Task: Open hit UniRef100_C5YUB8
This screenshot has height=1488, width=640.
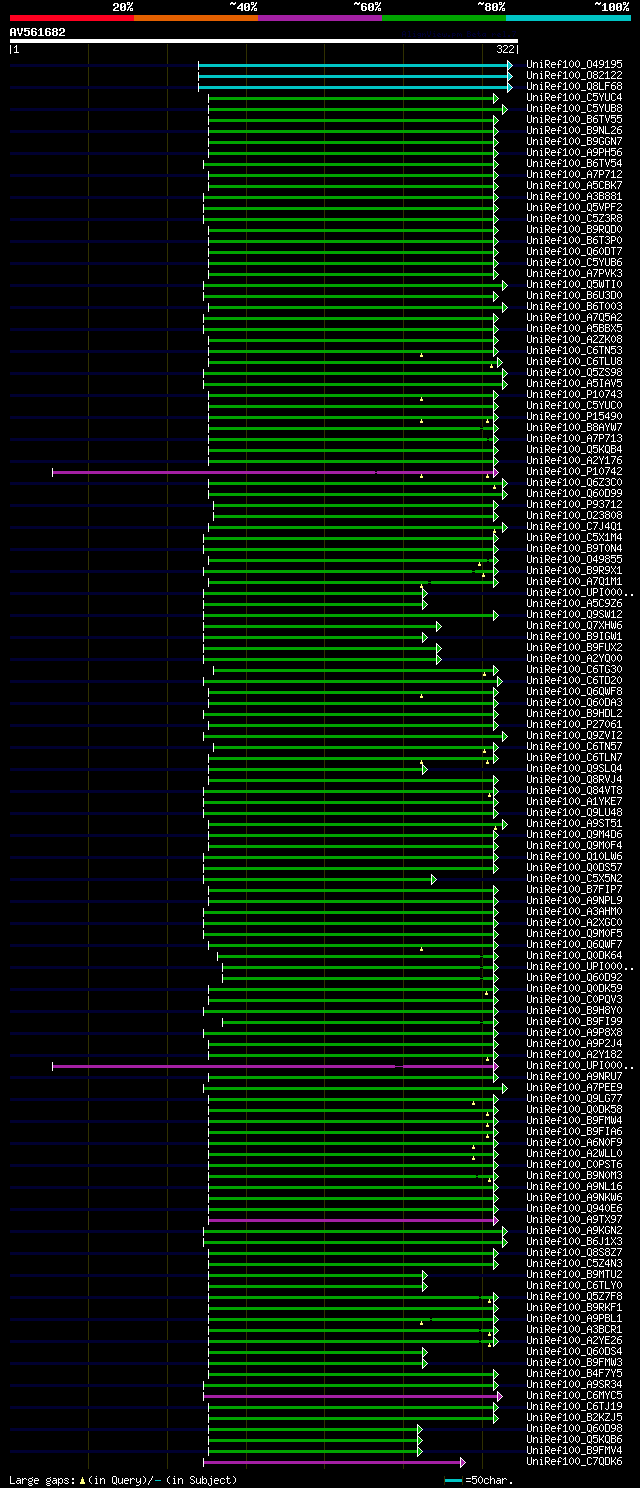Action: pos(575,108)
